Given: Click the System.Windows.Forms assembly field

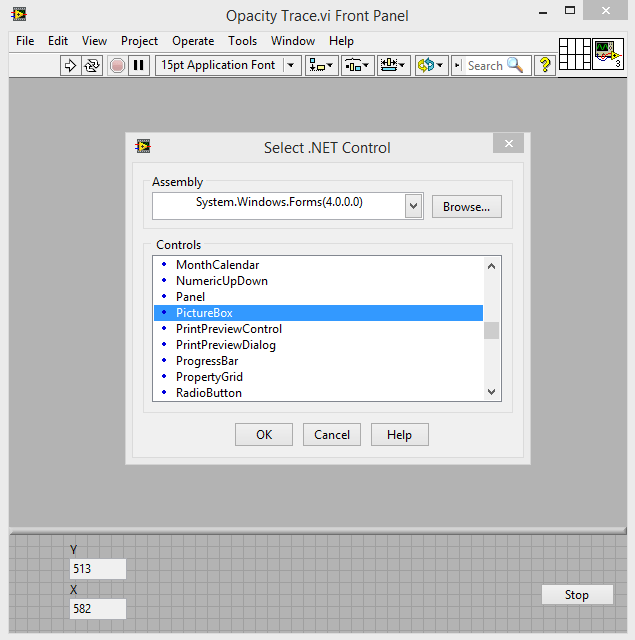Looking at the screenshot, I should [x=279, y=206].
